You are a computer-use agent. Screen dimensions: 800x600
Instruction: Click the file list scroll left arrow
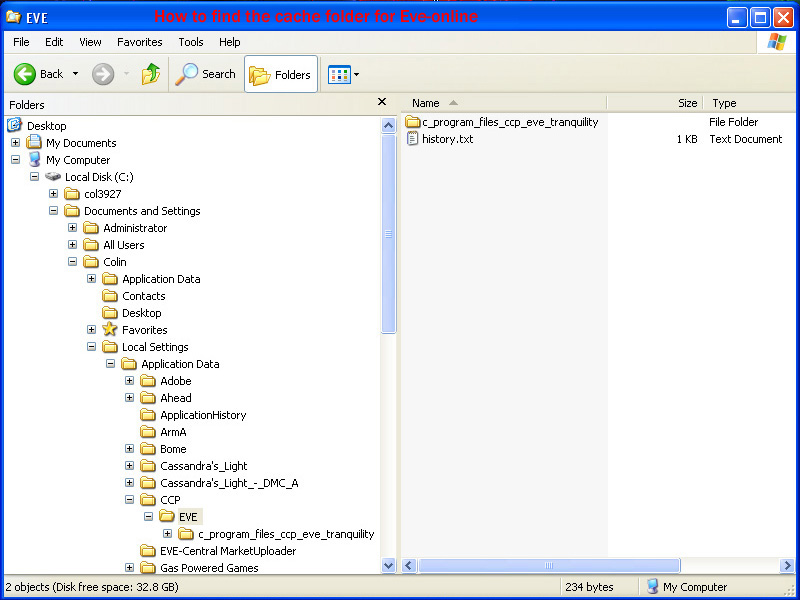coord(409,565)
